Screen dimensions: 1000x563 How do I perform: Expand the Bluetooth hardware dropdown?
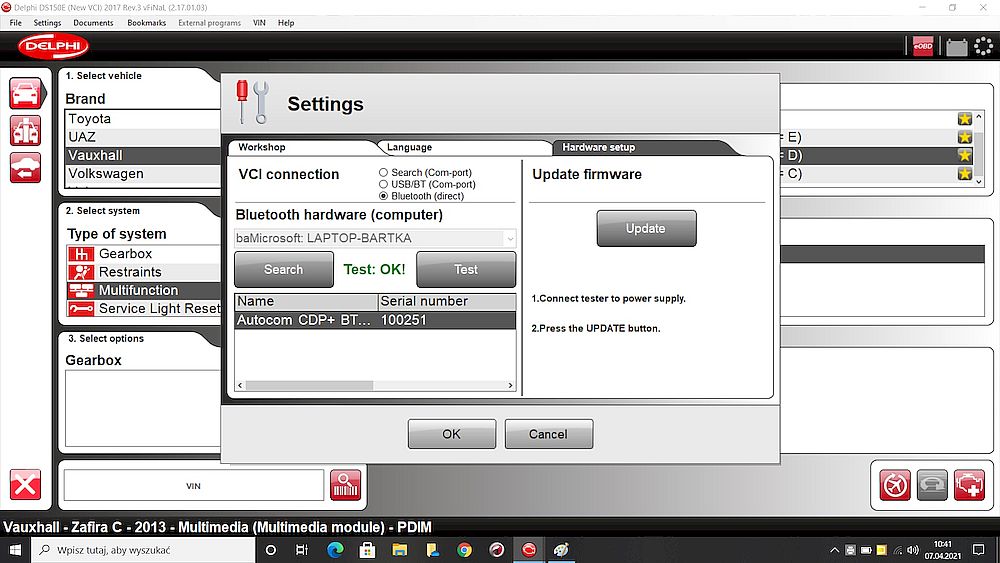pyautogui.click(x=510, y=238)
